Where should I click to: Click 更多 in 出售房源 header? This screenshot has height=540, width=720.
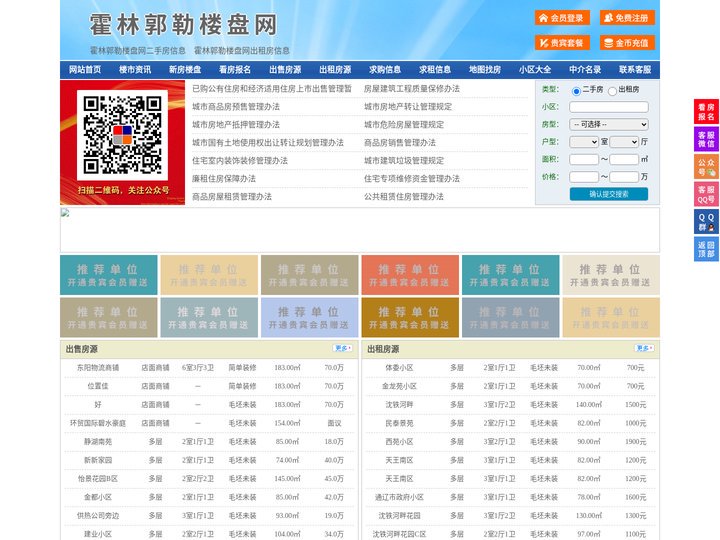pyautogui.click(x=343, y=349)
